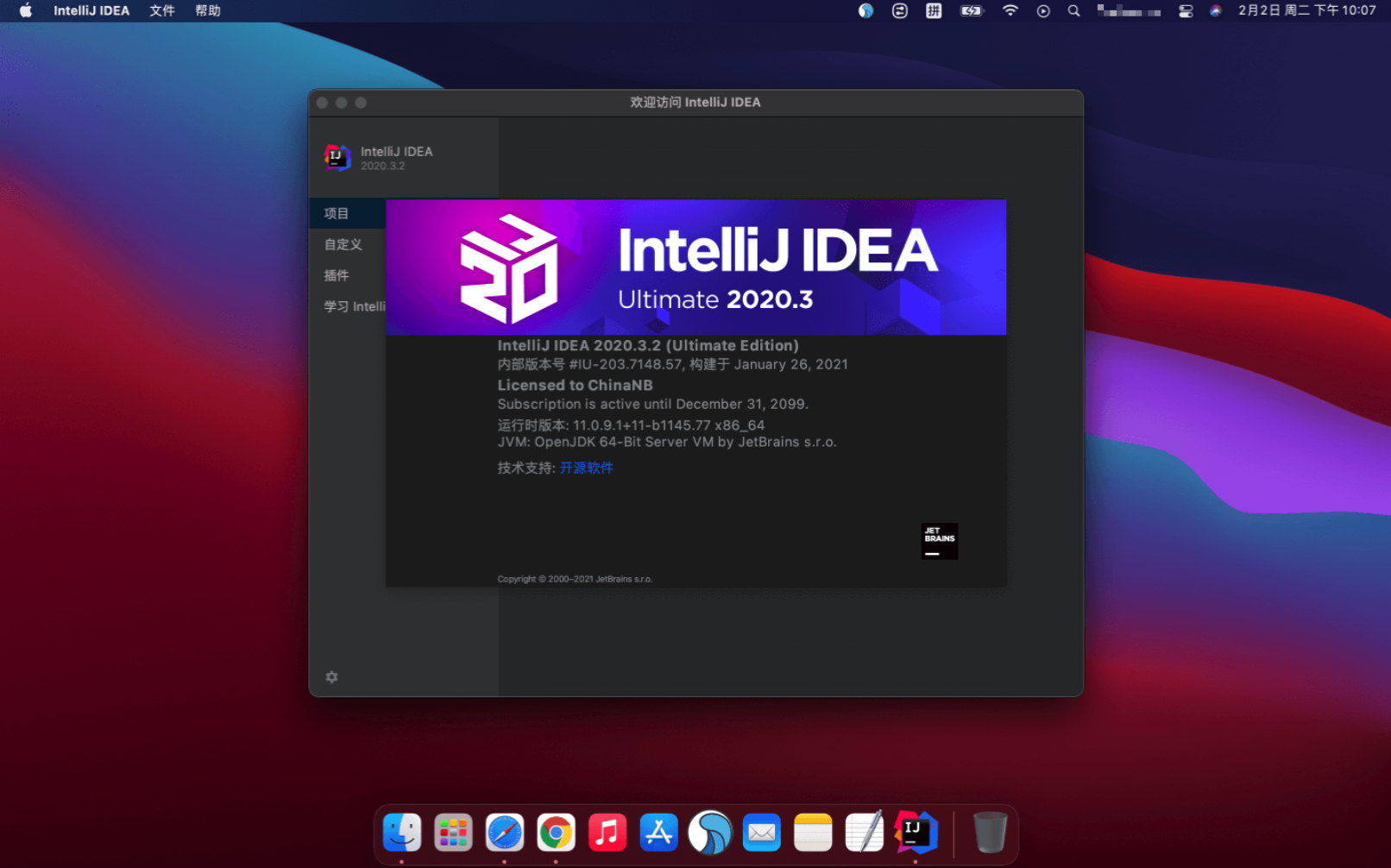
Task: Launch Safari from the dock
Action: click(505, 833)
